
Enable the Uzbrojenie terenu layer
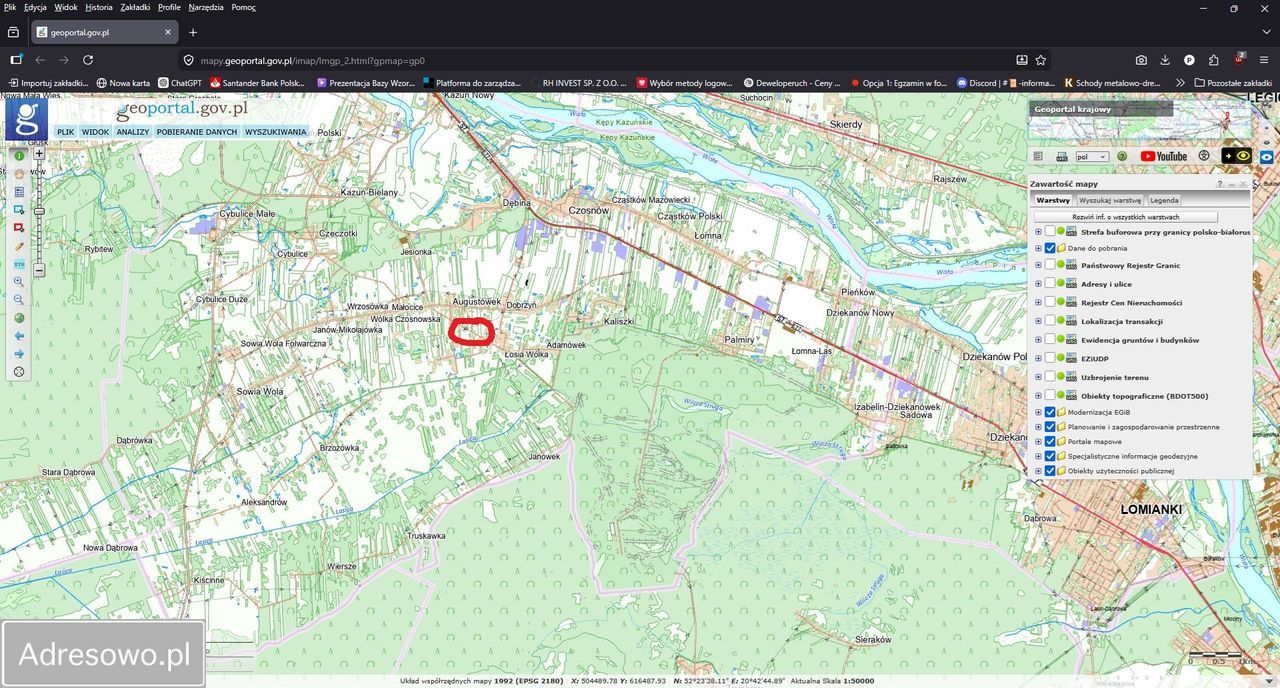(x=1050, y=377)
